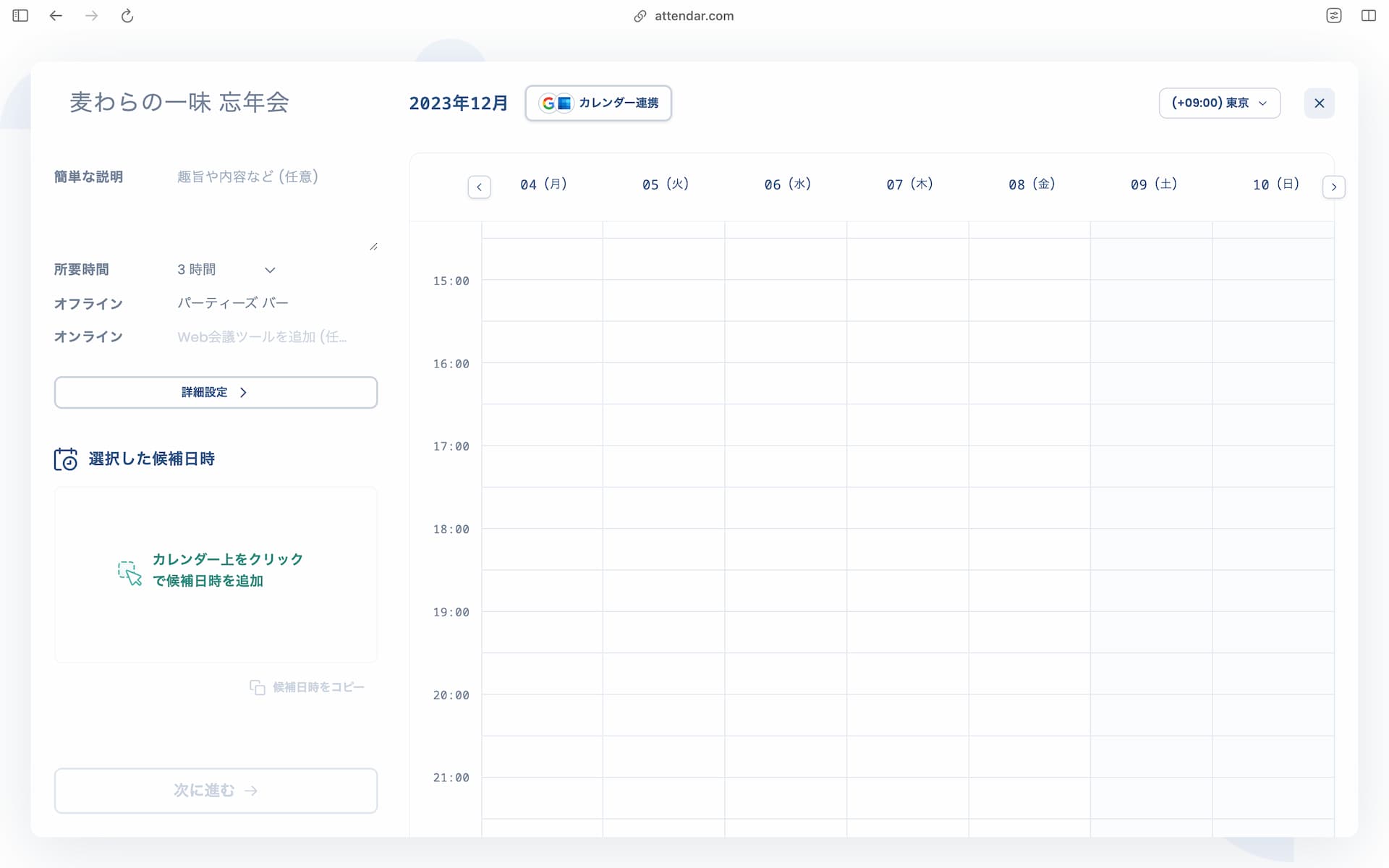Click the 05 (火) day header
1389x868 pixels.
pos(666,184)
